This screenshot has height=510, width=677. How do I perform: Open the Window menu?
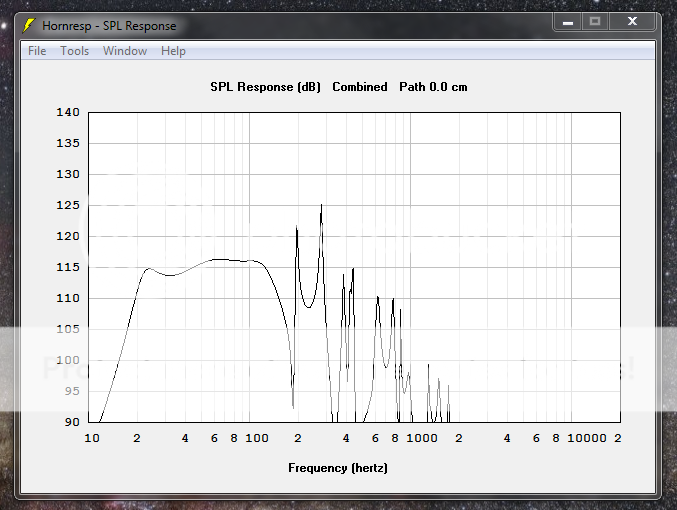tap(125, 51)
